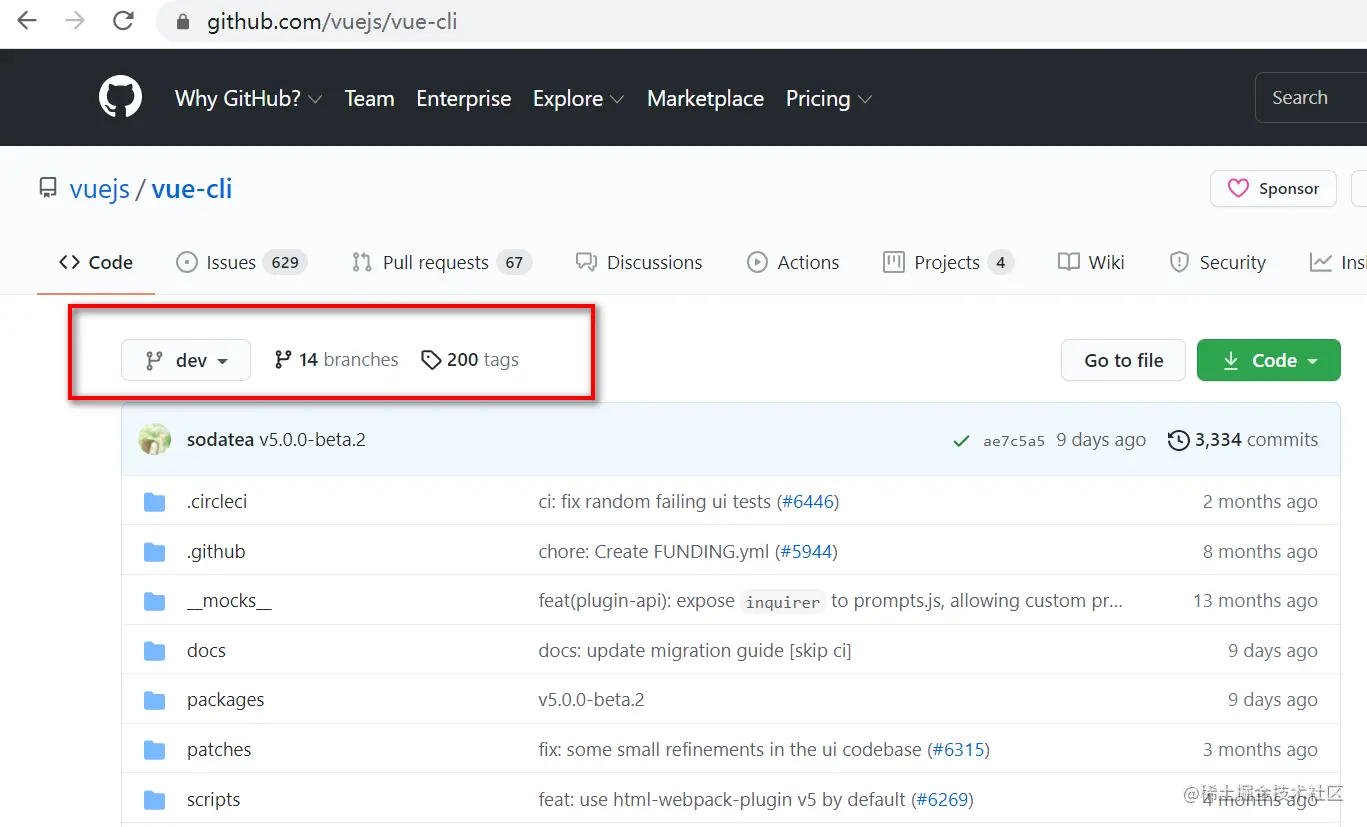Click the GitHub Search input field
This screenshot has width=1367, height=827.
(x=1311, y=98)
